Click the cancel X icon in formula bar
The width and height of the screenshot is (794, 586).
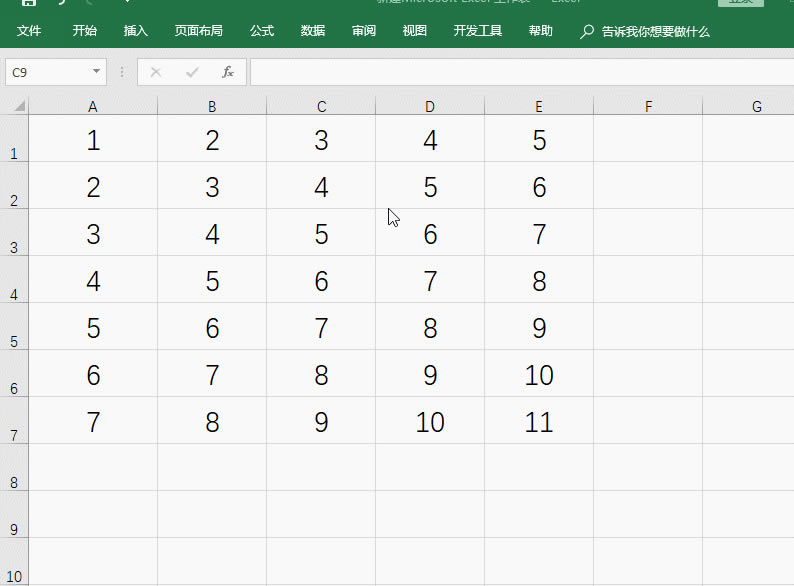[x=156, y=72]
